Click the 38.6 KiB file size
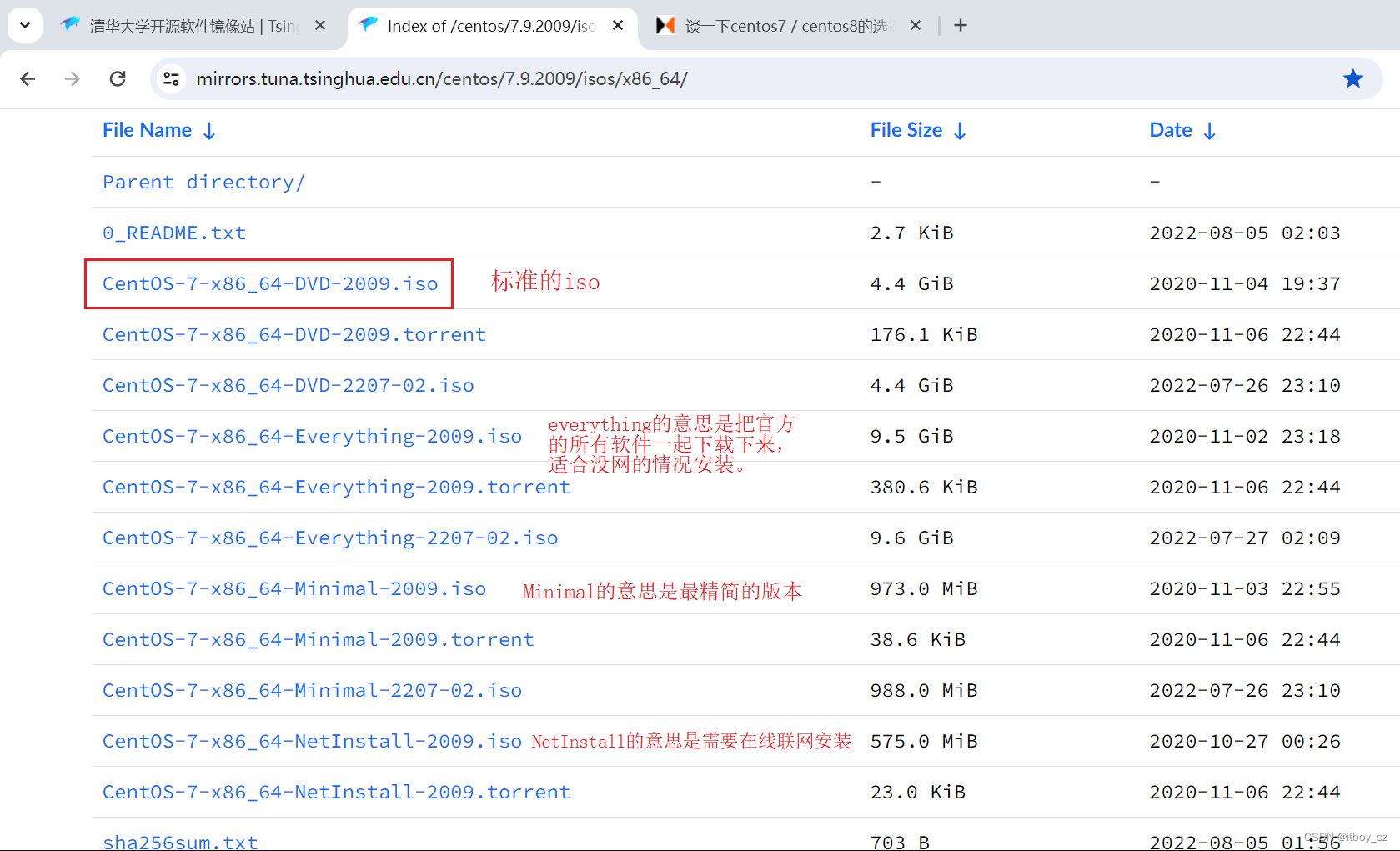The image size is (1400, 851). tap(918, 639)
